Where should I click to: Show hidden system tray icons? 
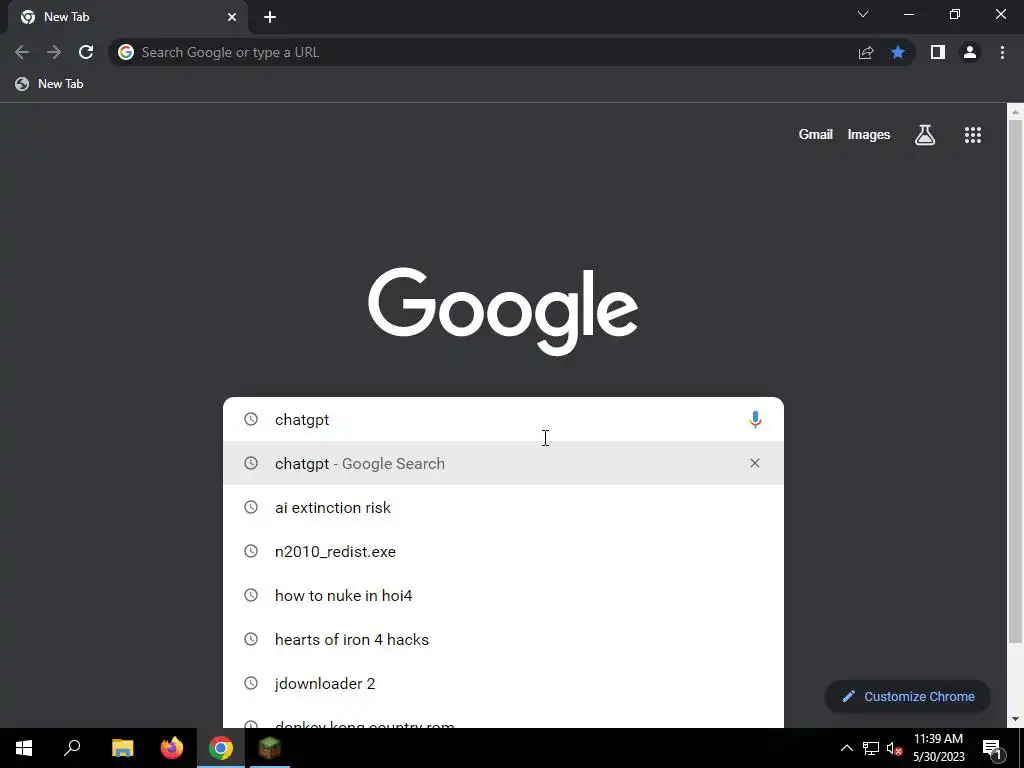pos(846,748)
